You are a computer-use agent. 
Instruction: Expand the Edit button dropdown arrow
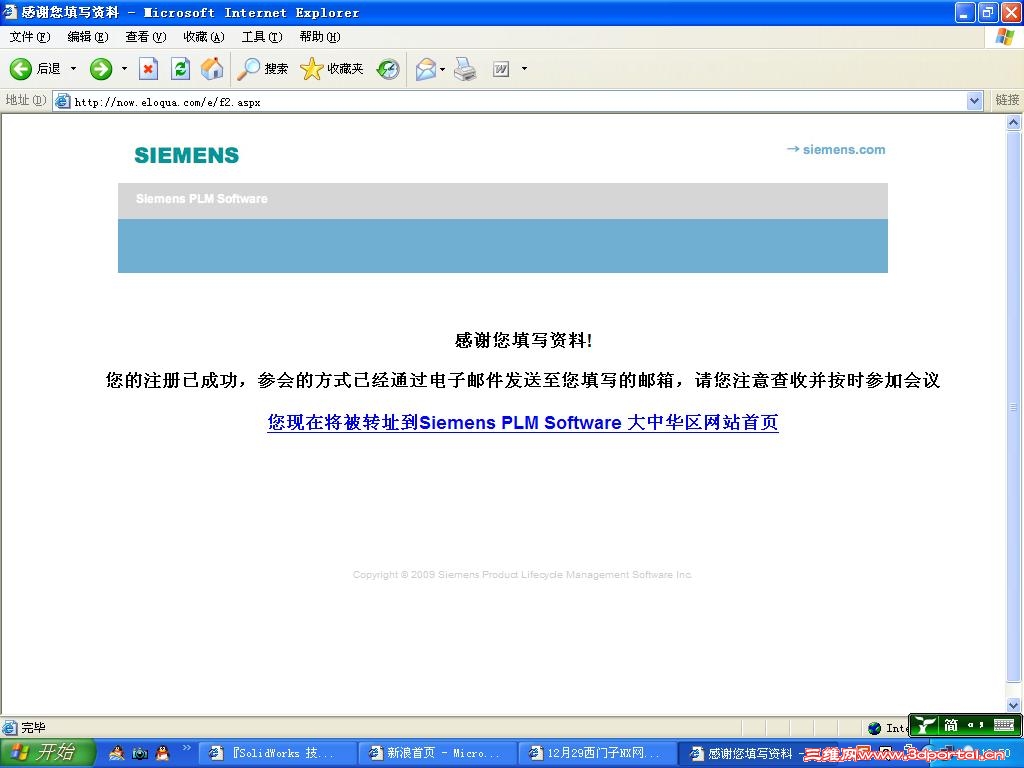(524, 69)
